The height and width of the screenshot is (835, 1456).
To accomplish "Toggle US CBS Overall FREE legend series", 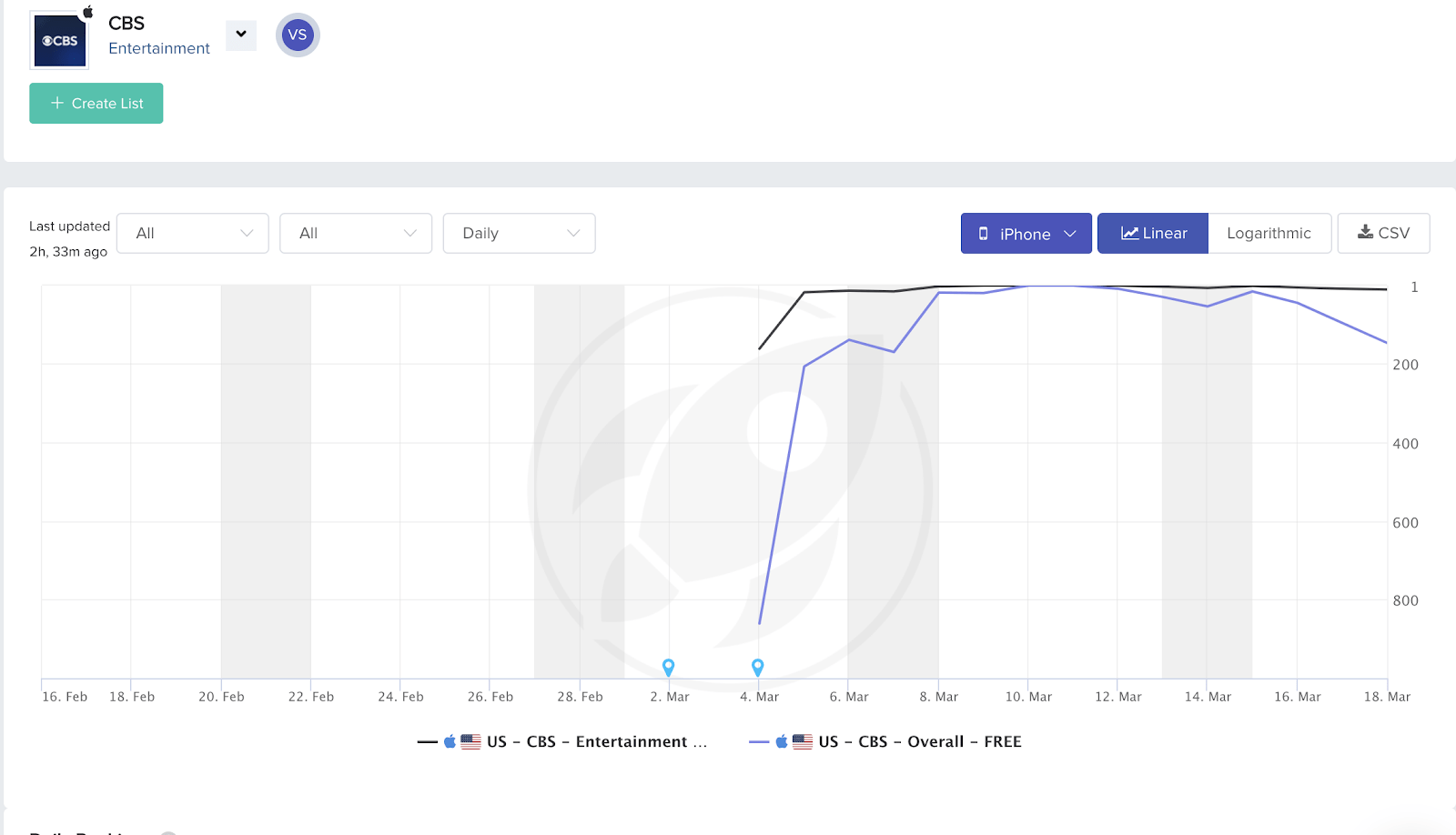I will tap(885, 742).
